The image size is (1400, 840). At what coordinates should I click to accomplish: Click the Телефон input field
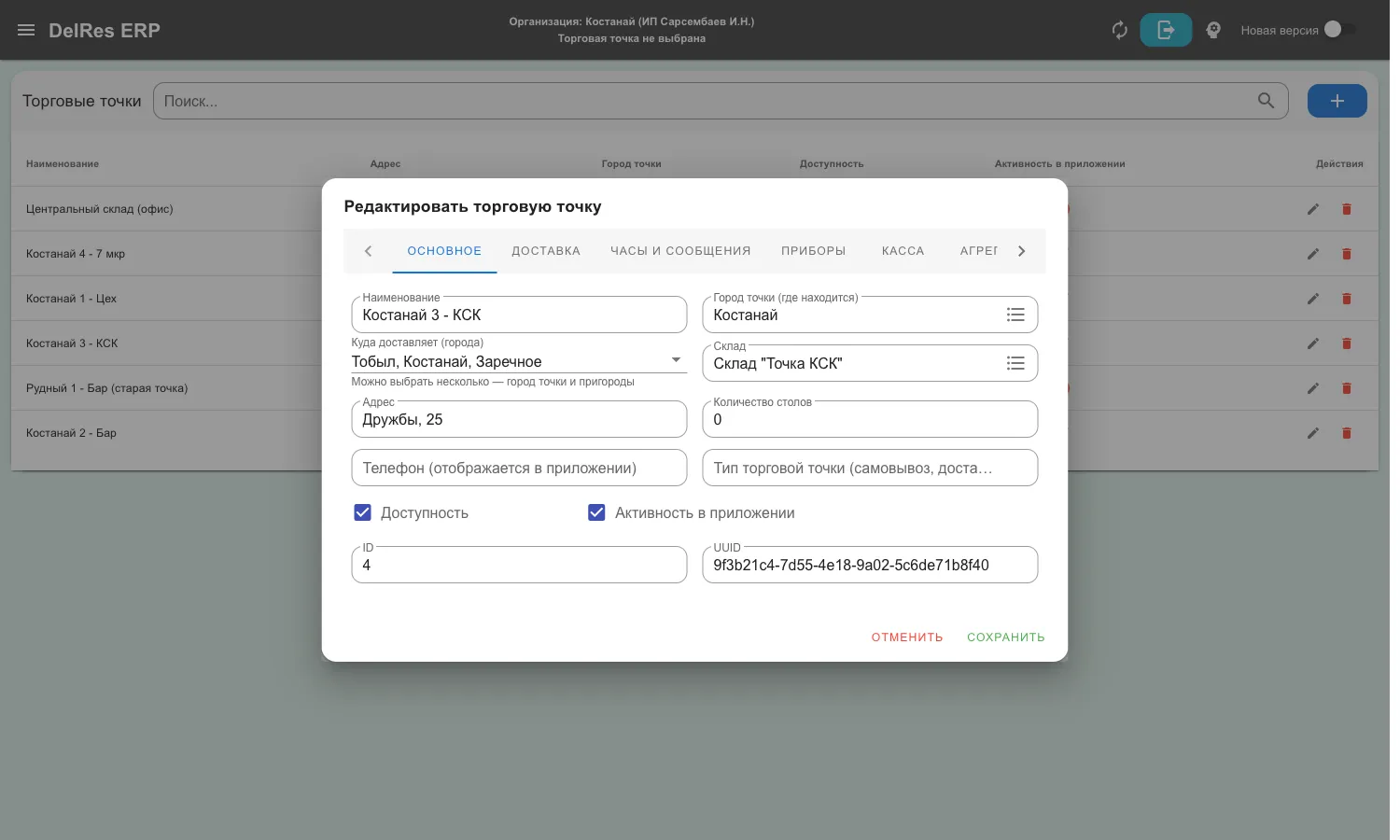[x=519, y=468]
